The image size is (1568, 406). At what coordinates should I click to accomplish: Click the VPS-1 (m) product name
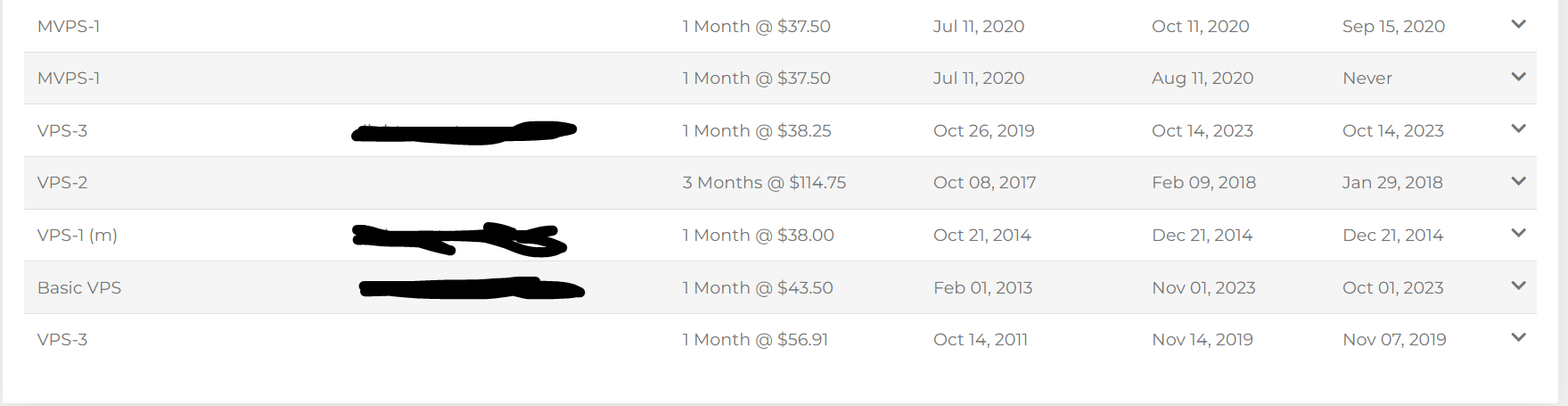click(x=78, y=235)
